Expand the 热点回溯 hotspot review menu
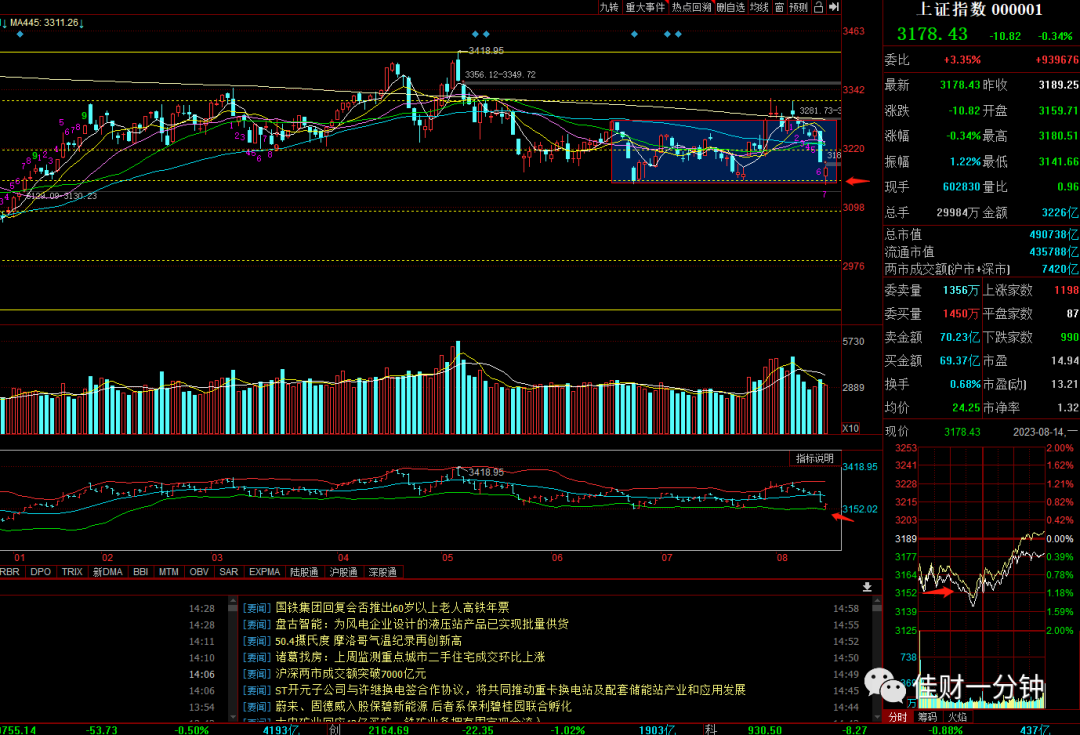1080x735 pixels. point(691,7)
